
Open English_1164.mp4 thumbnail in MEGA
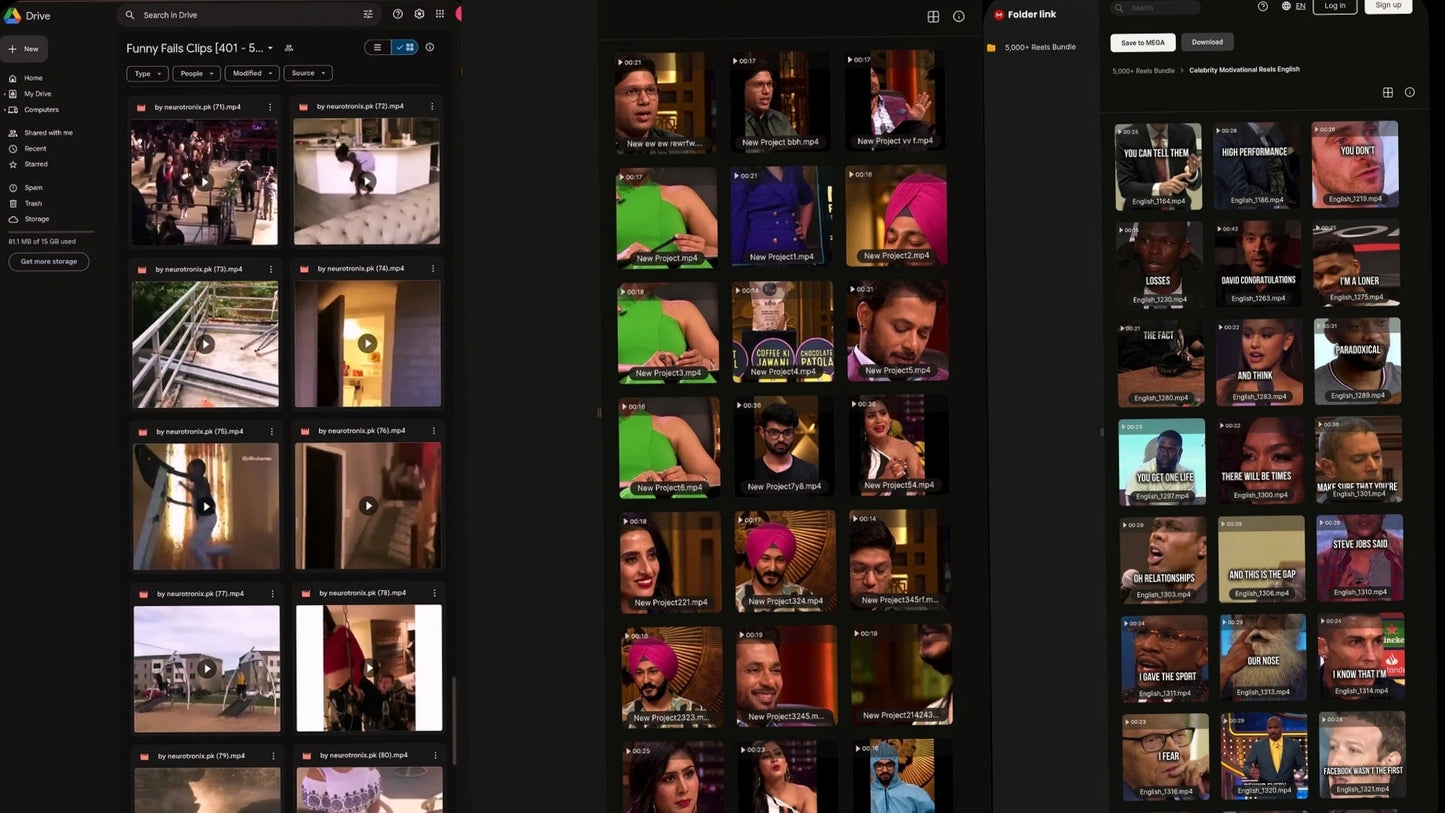pos(1158,166)
